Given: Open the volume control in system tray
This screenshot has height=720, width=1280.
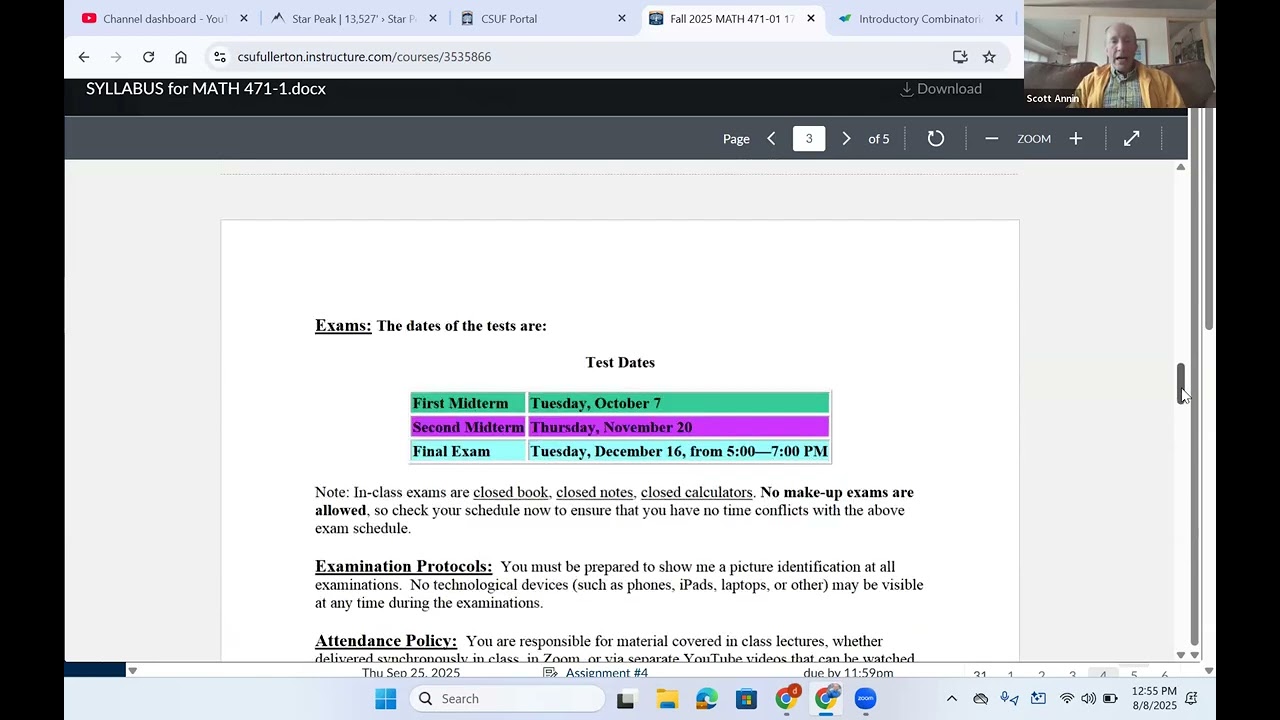Looking at the screenshot, I should [x=1088, y=699].
